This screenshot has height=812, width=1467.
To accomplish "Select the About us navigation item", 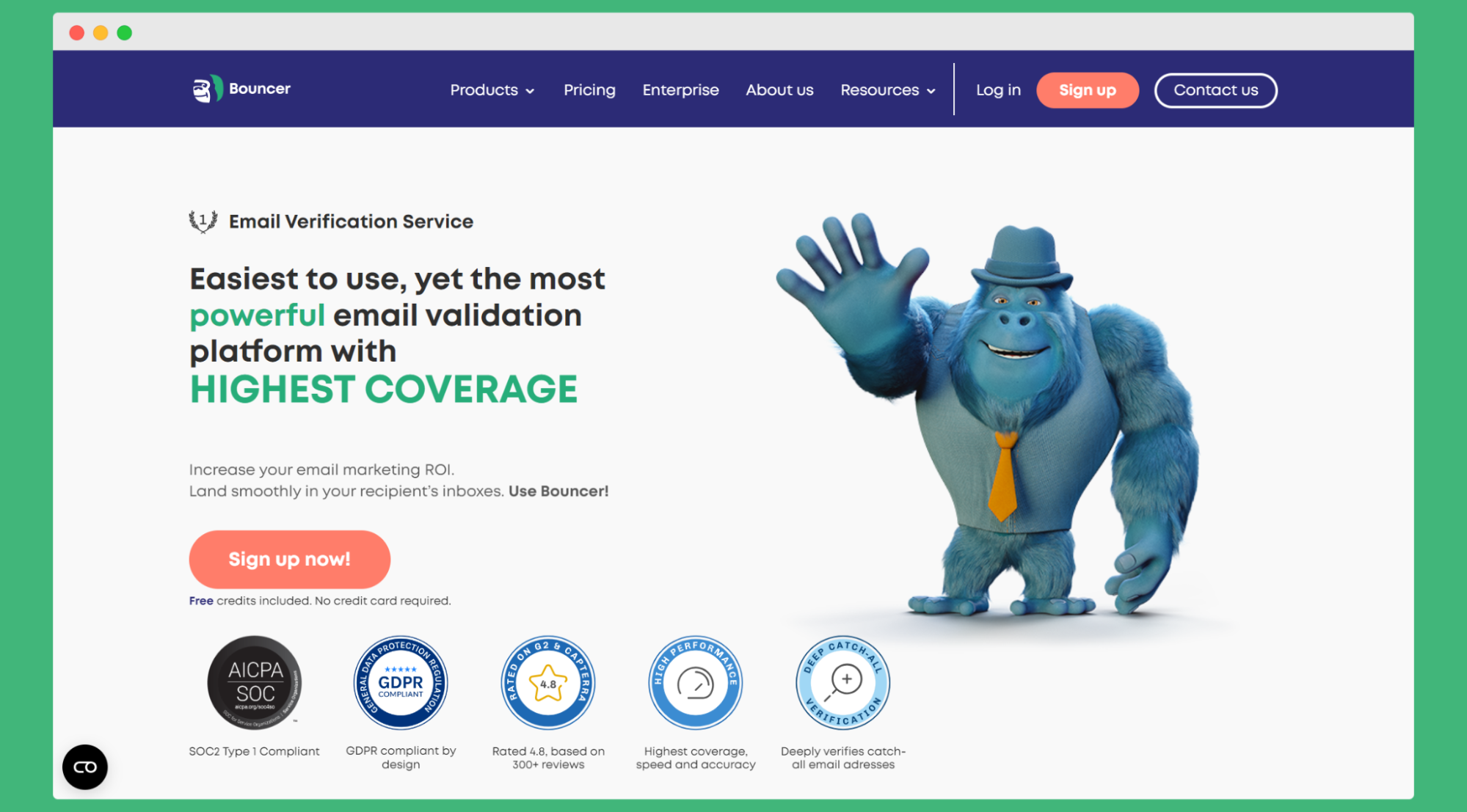I will click(x=779, y=90).
